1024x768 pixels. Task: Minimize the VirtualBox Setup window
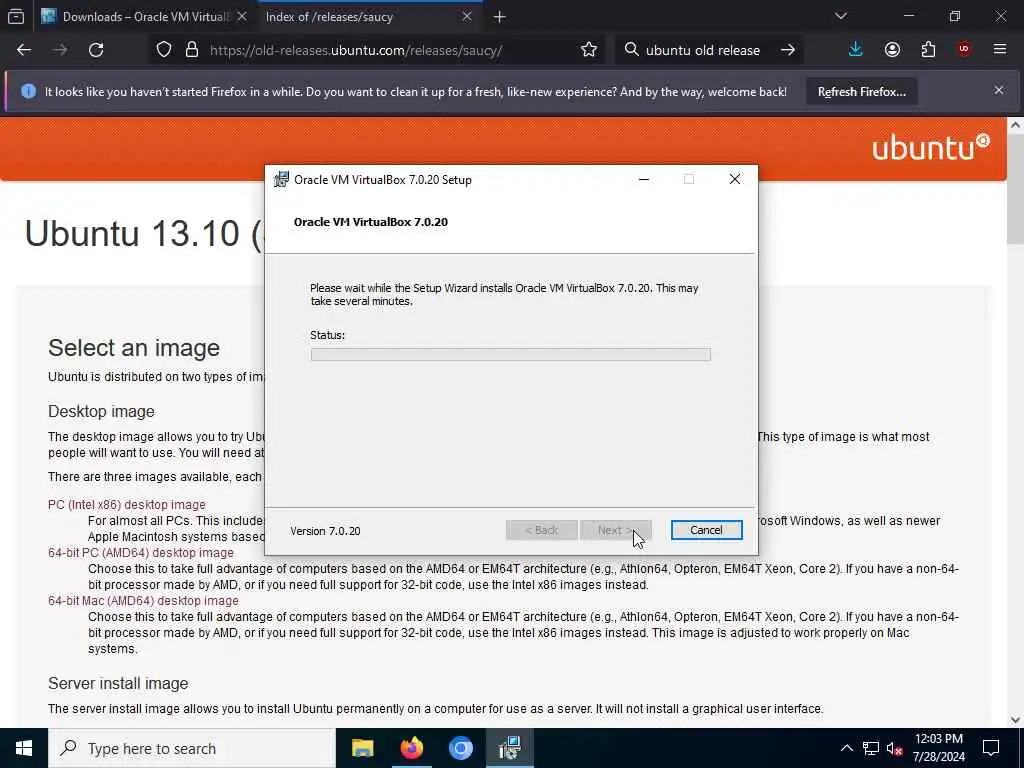click(x=644, y=180)
